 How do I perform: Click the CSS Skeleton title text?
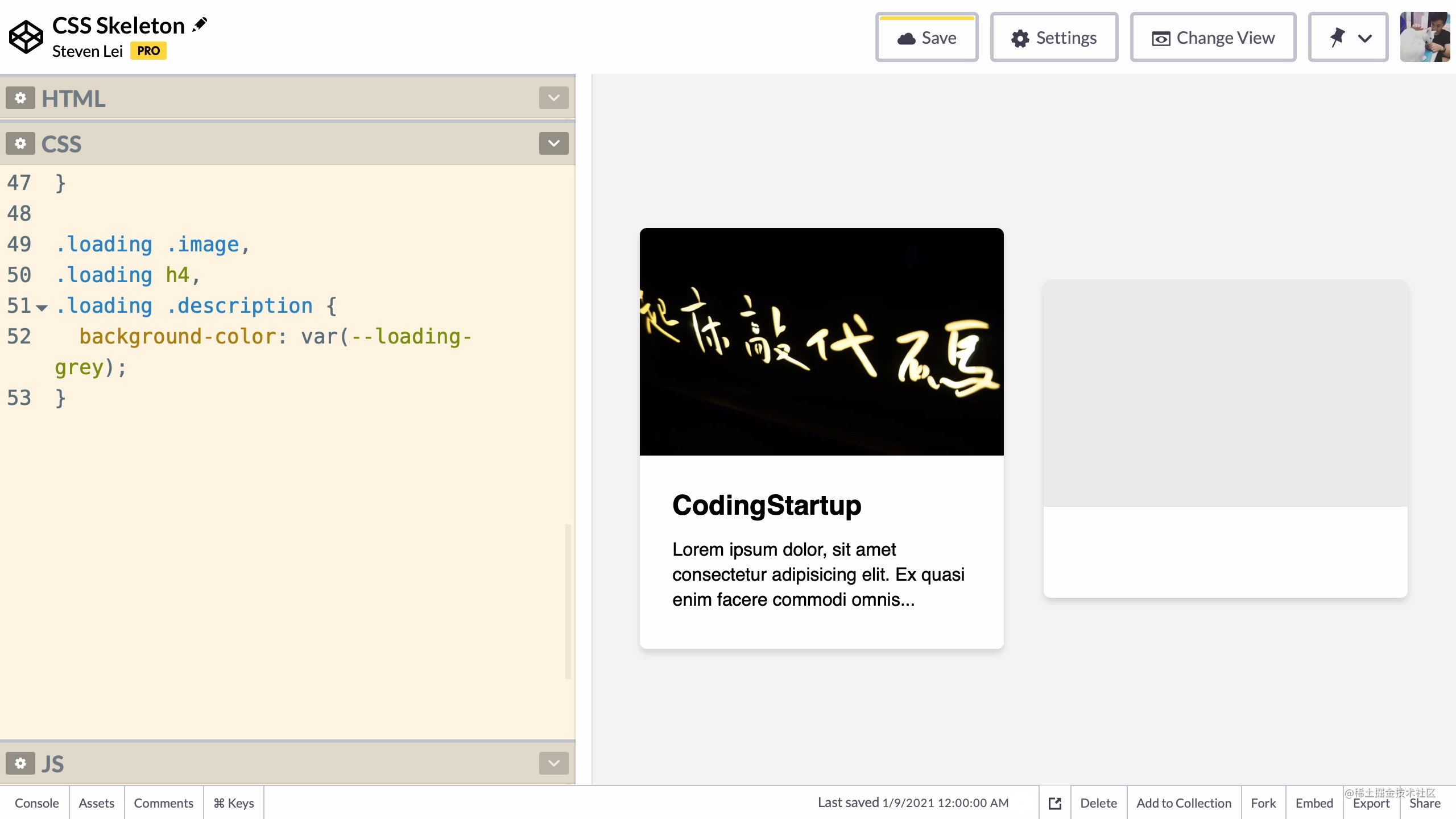click(x=118, y=26)
